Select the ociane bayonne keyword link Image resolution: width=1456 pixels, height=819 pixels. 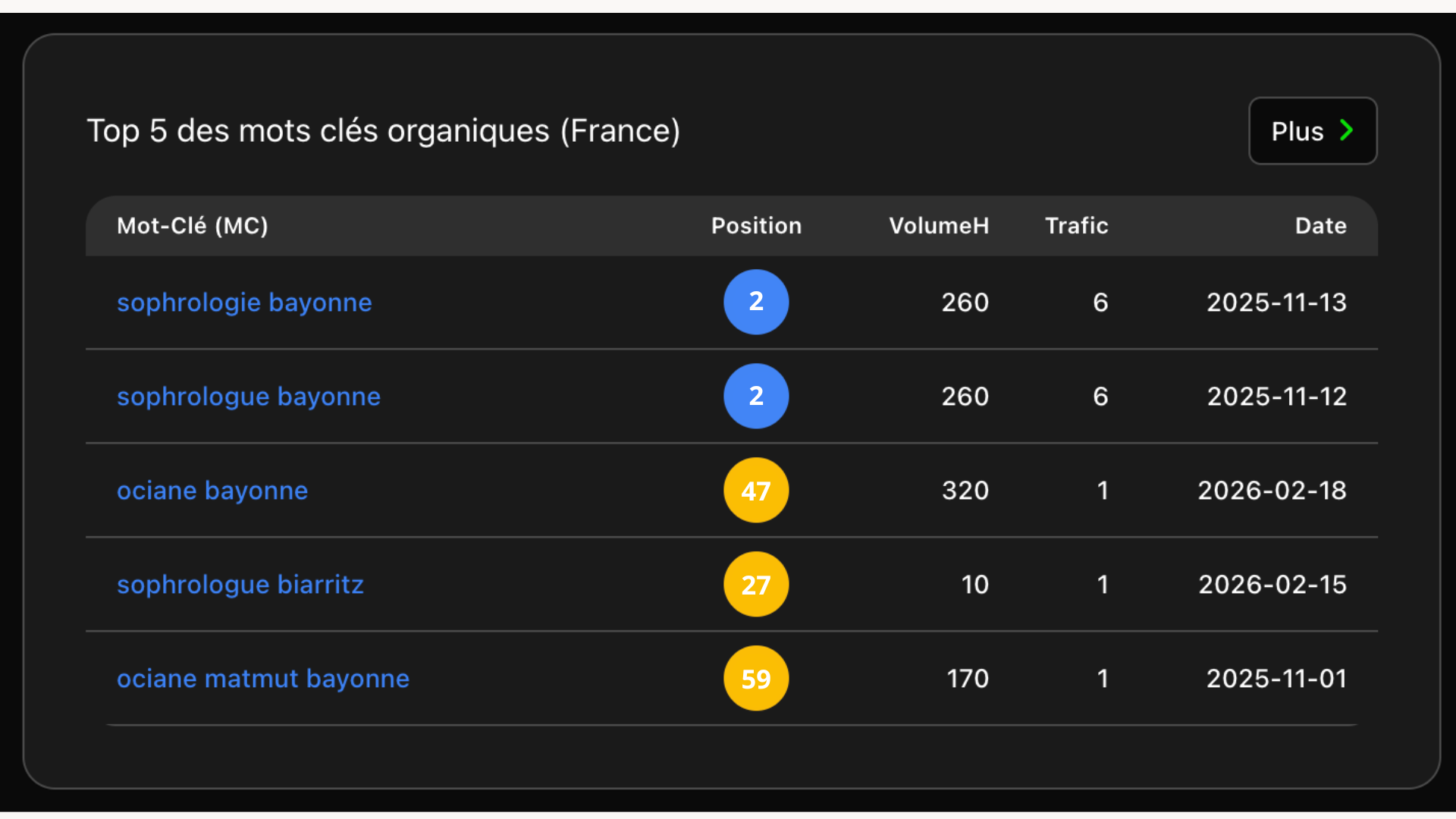point(212,491)
